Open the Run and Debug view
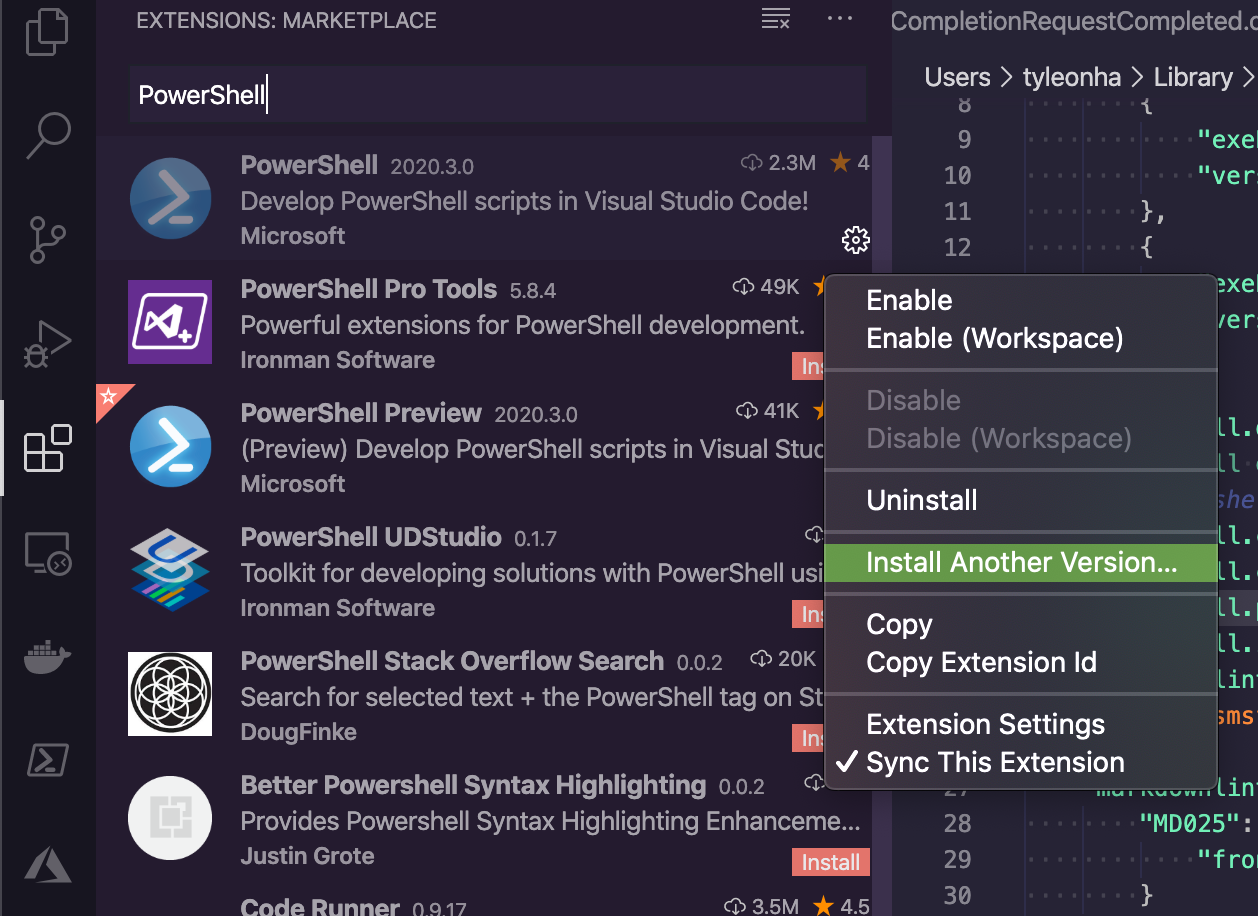 [x=47, y=345]
